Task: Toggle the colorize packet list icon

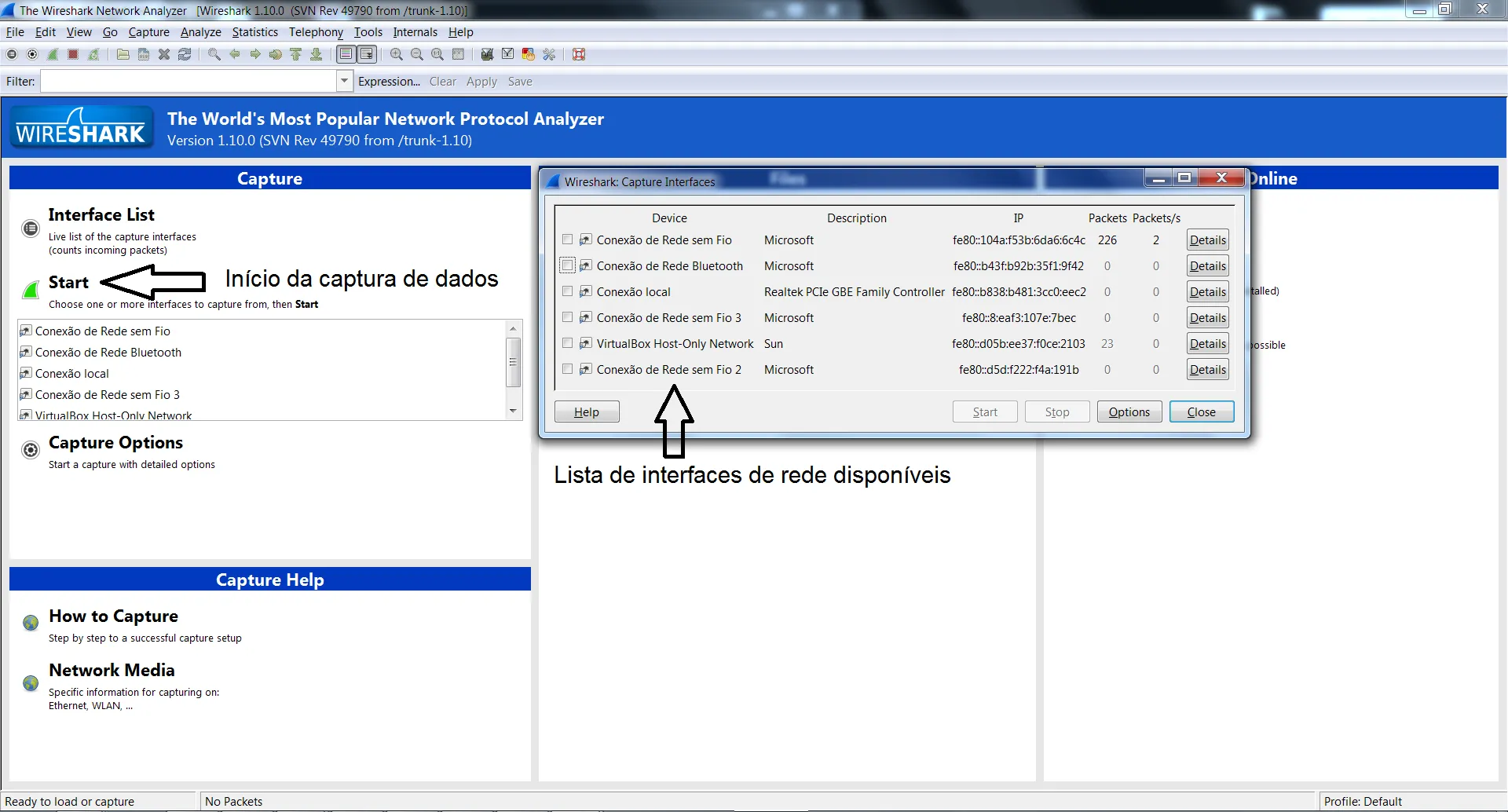Action: (x=346, y=54)
